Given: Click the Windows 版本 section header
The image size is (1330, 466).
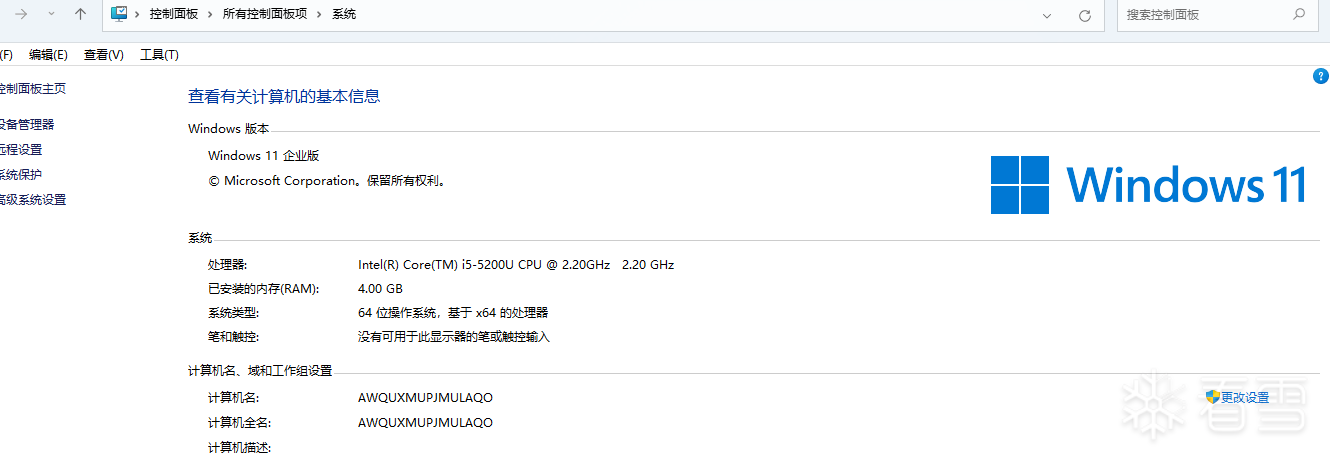Looking at the screenshot, I should [x=229, y=128].
